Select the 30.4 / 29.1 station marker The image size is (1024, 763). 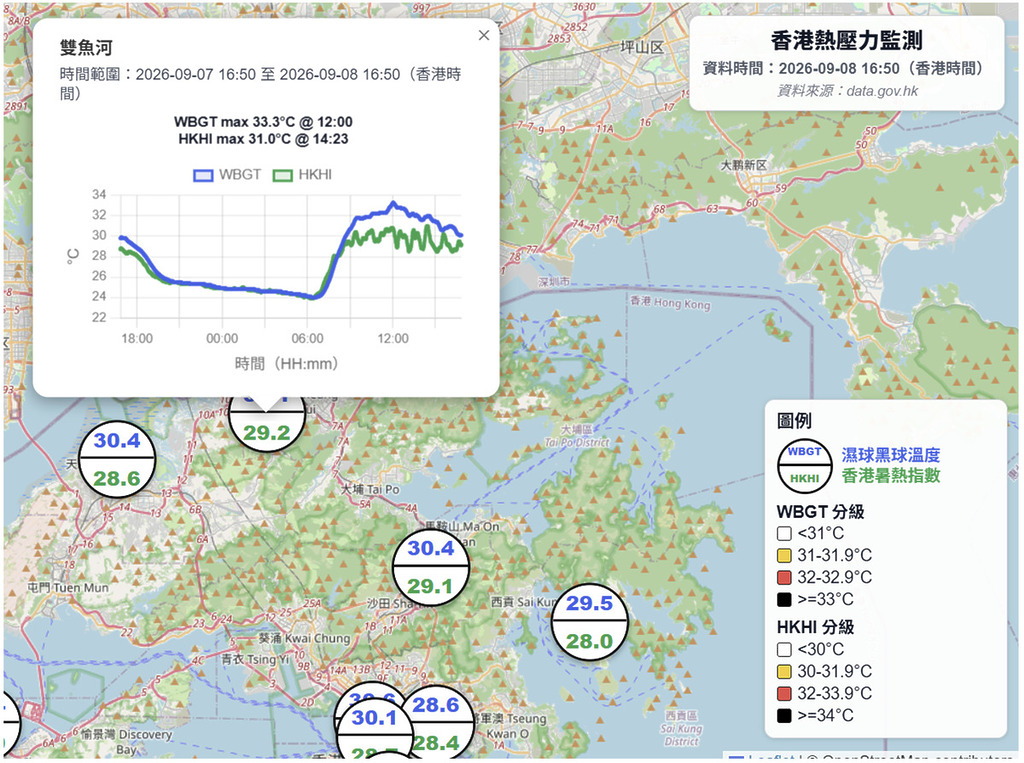tap(430, 567)
